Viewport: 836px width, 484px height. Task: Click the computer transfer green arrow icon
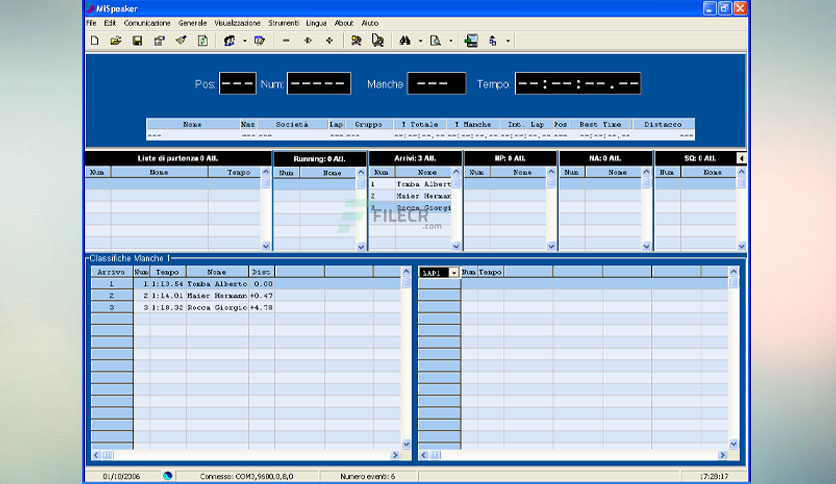point(471,41)
